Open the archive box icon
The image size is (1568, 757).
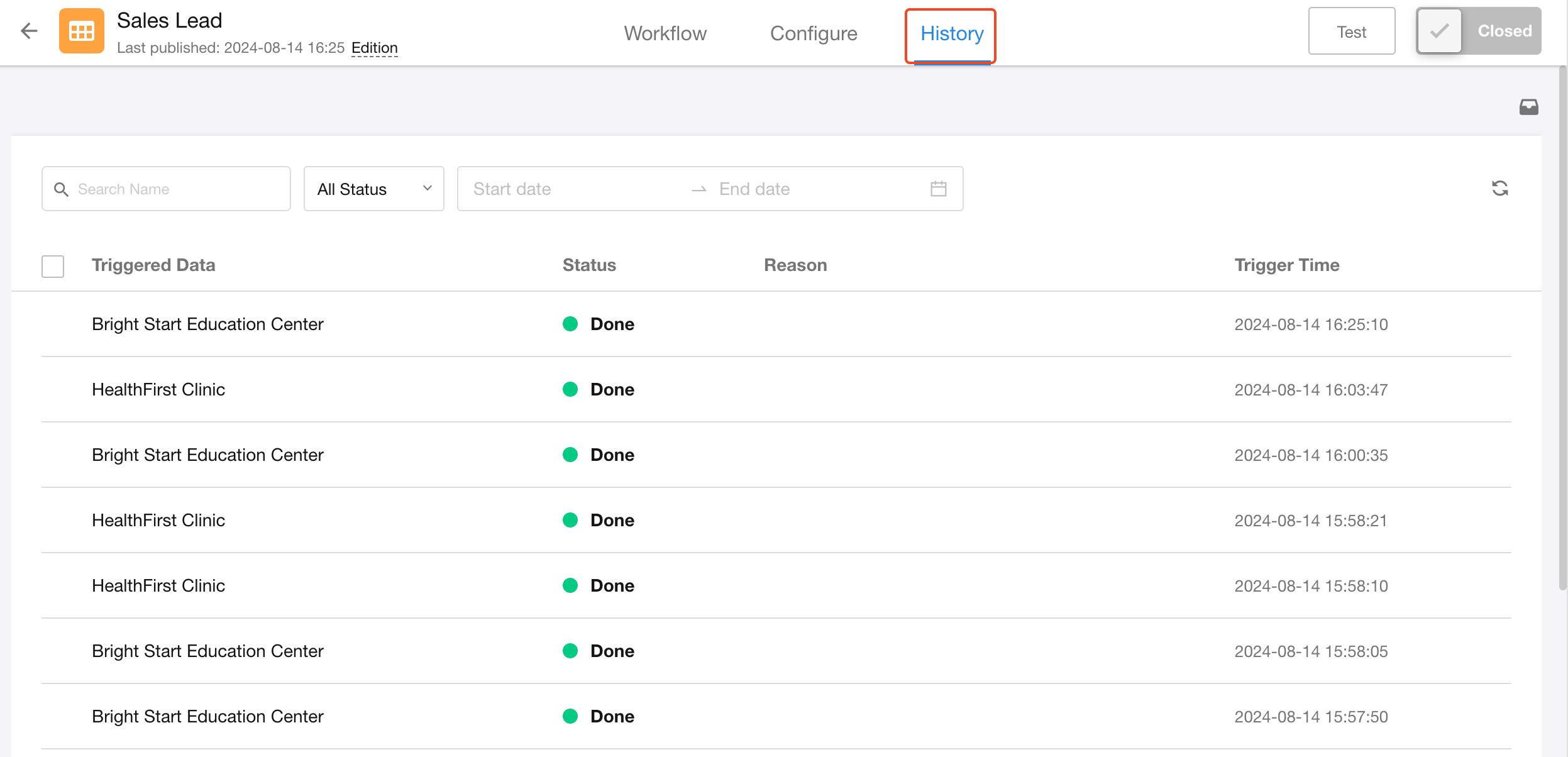coord(1528,107)
